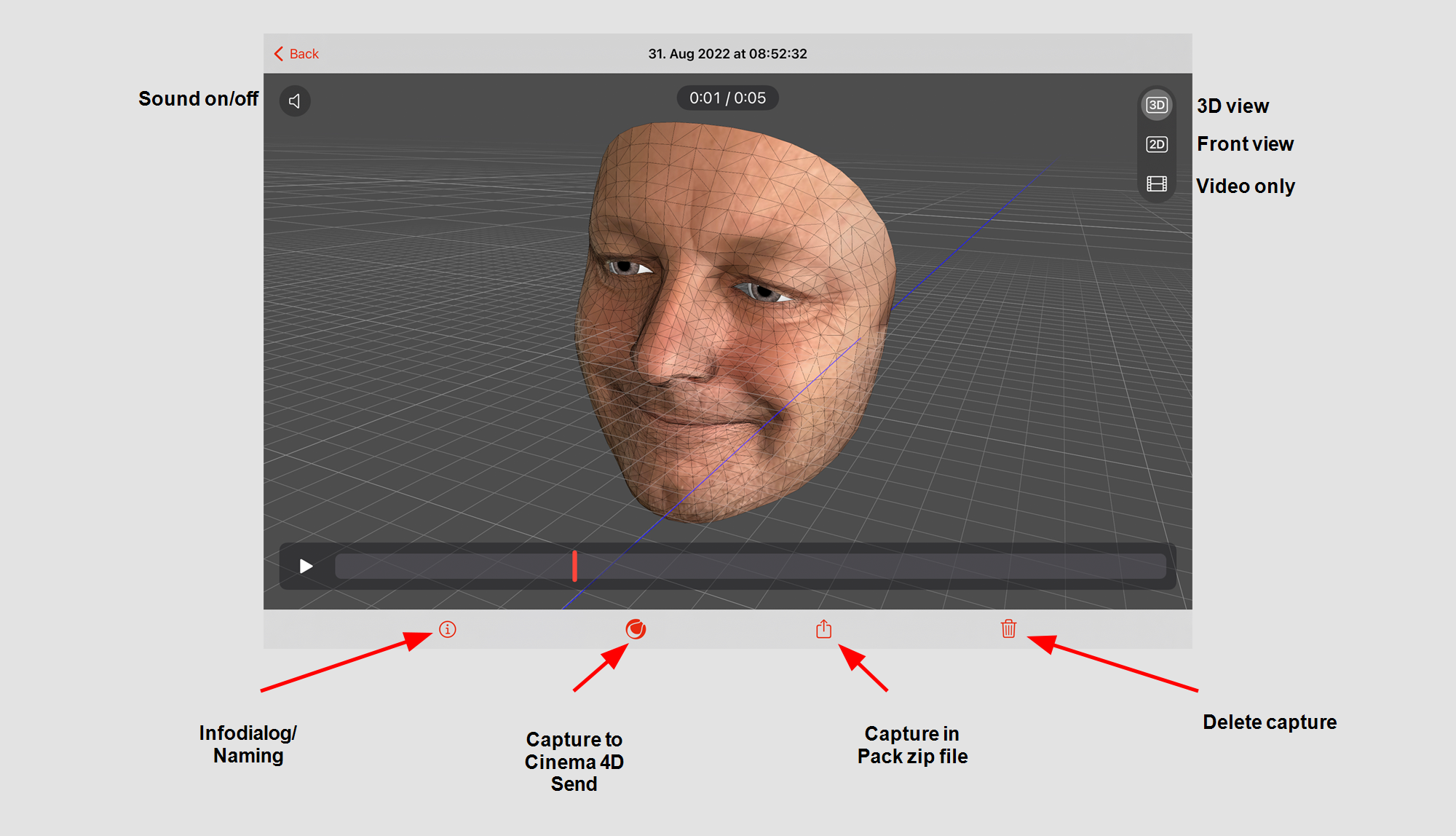Click the 'Video only' label
Viewport: 1456px width, 836px height.
pyautogui.click(x=1245, y=186)
